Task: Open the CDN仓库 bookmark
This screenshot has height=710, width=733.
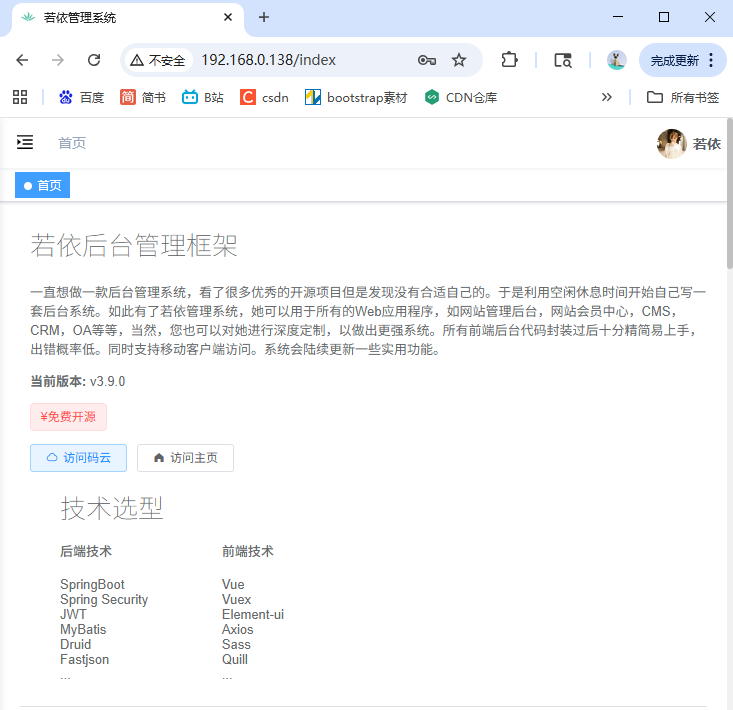Action: [460, 97]
